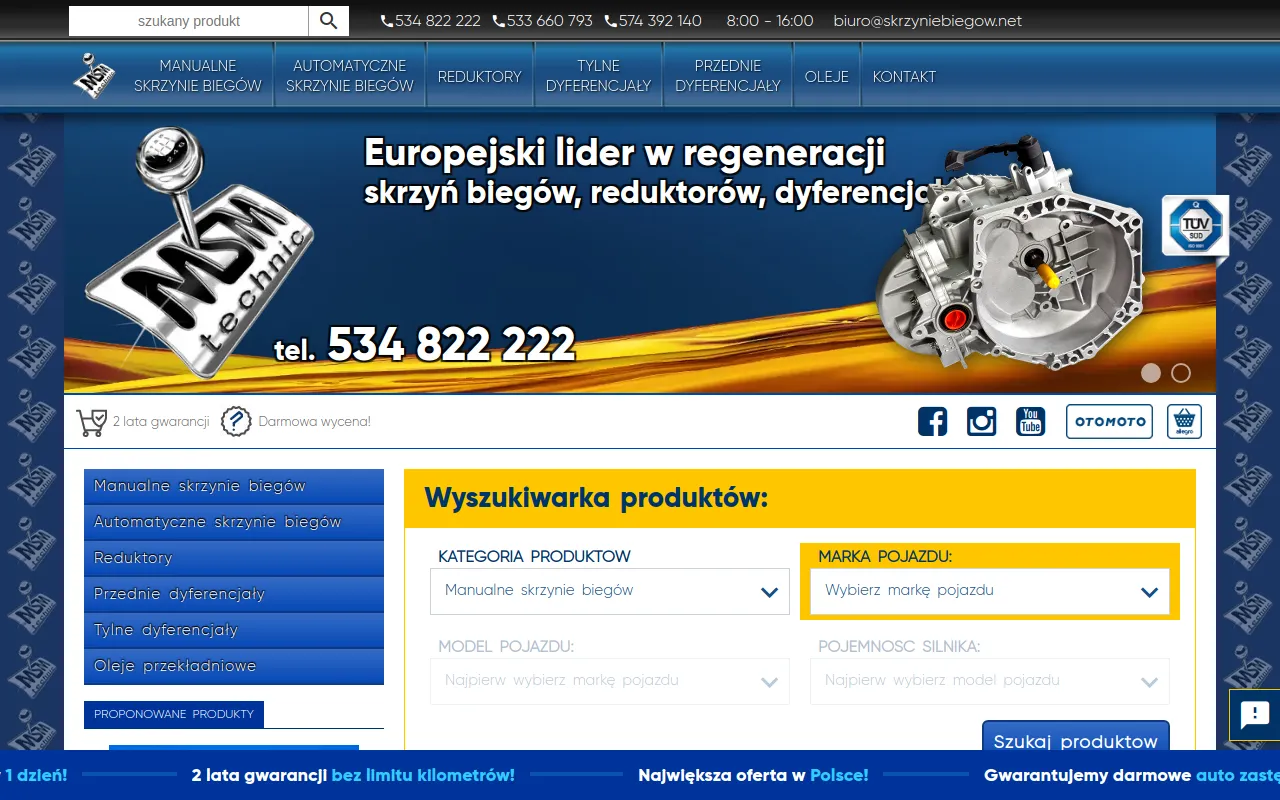This screenshot has height=800, width=1280.
Task: Call phone number 533 660 793
Action: [543, 21]
